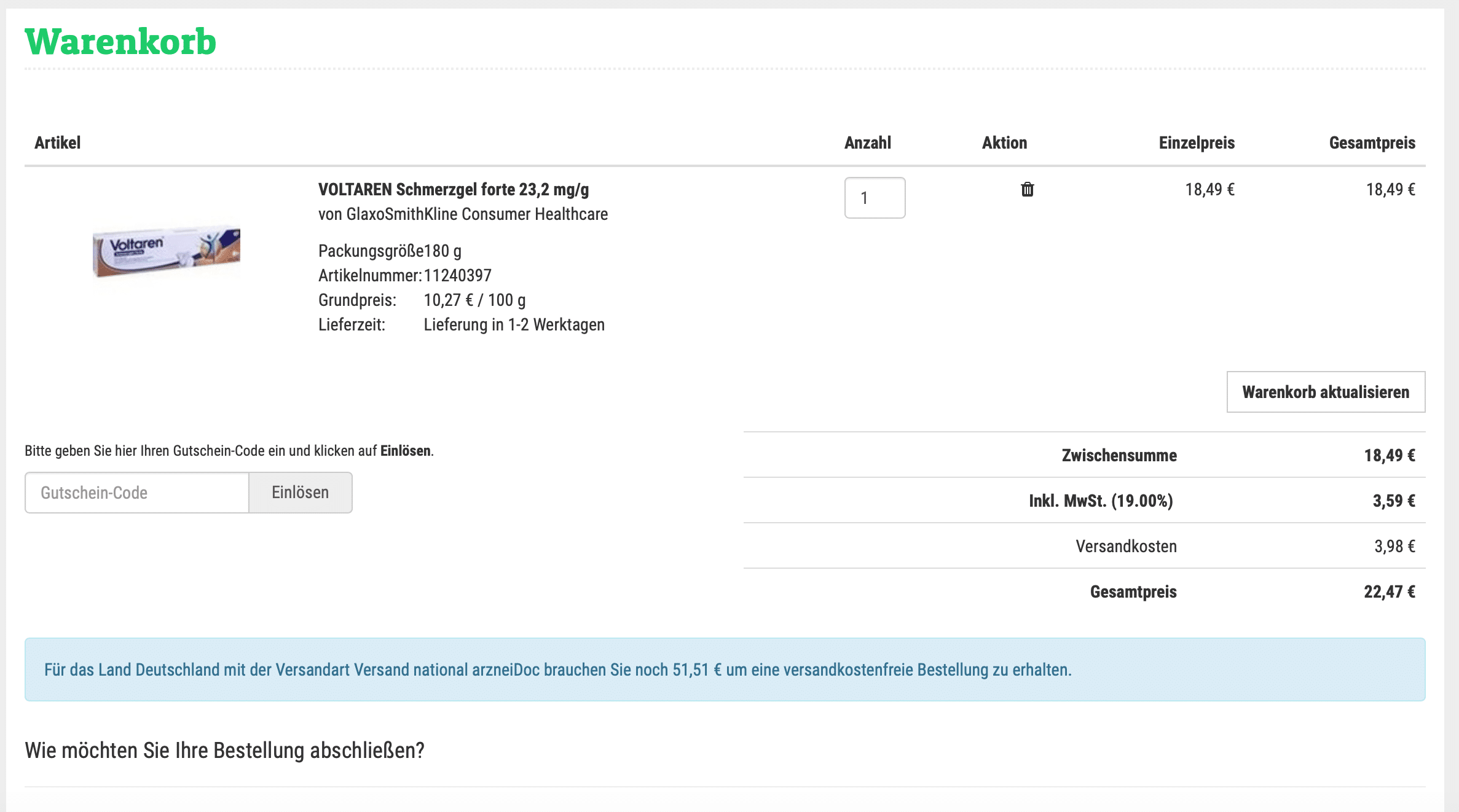Open the Voltaren product thumbnail
This screenshot has width=1459, height=812.
click(x=167, y=251)
